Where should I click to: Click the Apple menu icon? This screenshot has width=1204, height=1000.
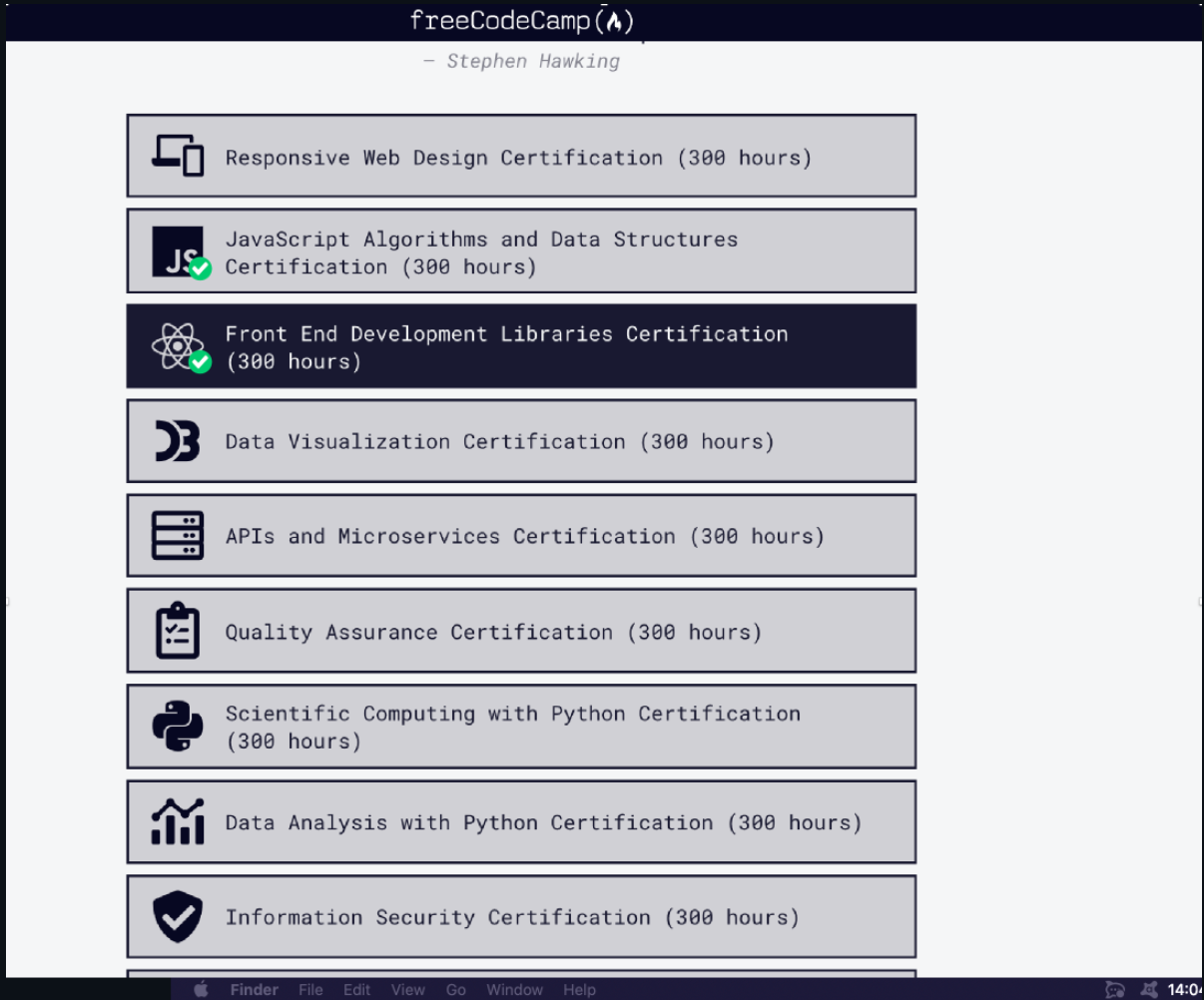[201, 989]
